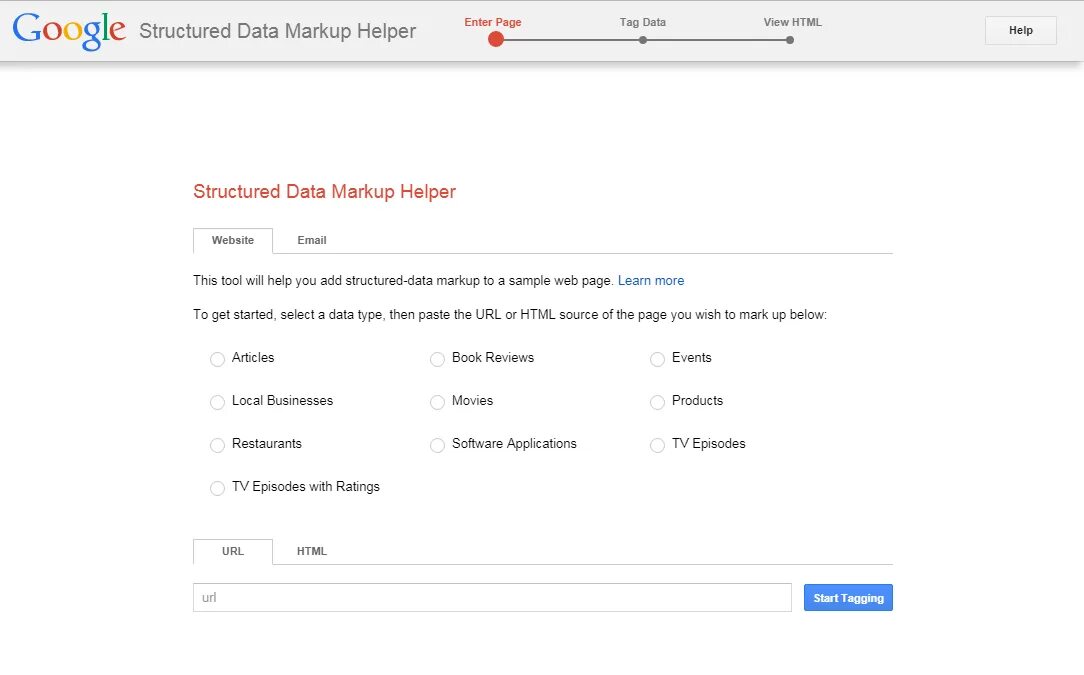Click the View HTML step marker

(789, 40)
